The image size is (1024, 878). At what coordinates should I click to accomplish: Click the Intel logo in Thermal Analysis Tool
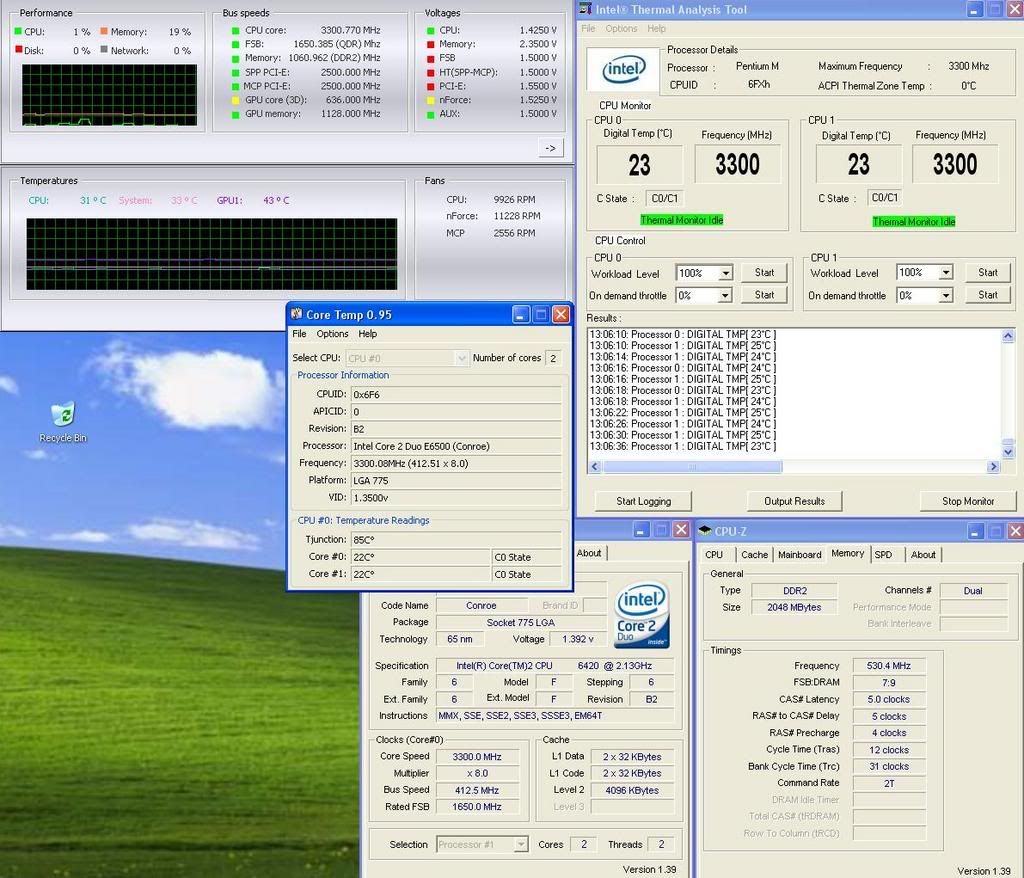click(625, 70)
